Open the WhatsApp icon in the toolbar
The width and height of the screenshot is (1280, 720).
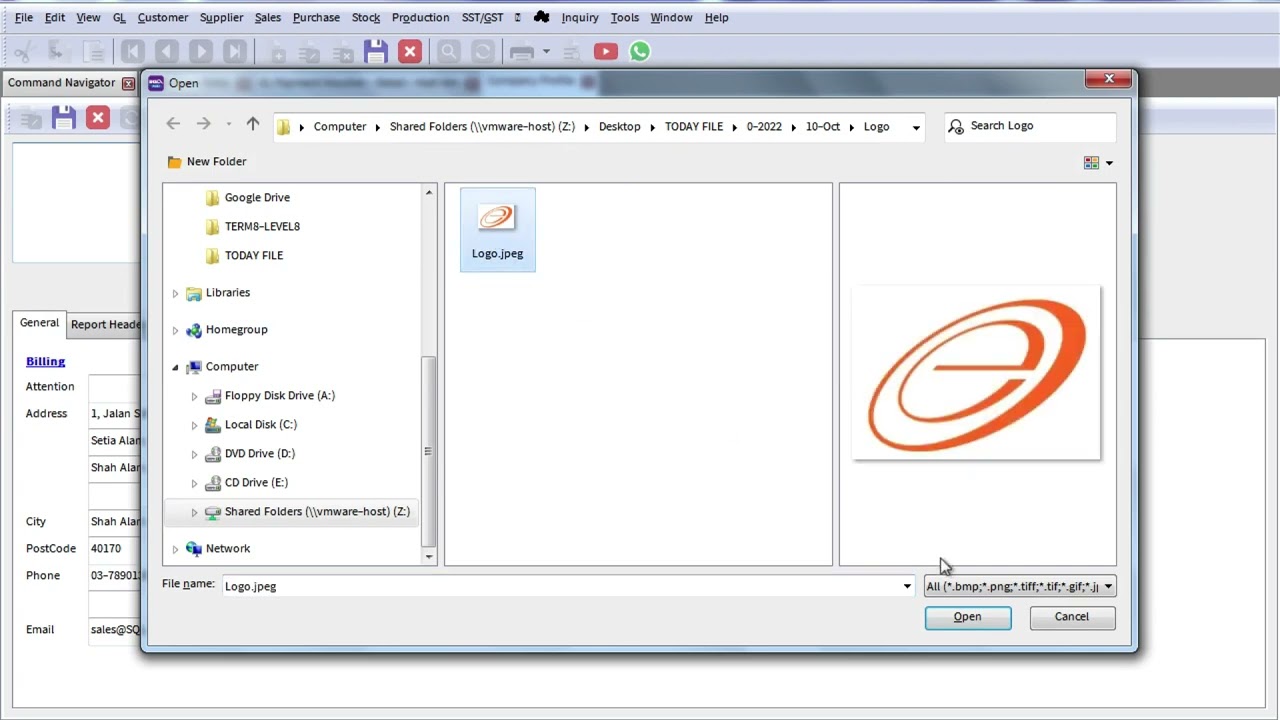(x=639, y=51)
